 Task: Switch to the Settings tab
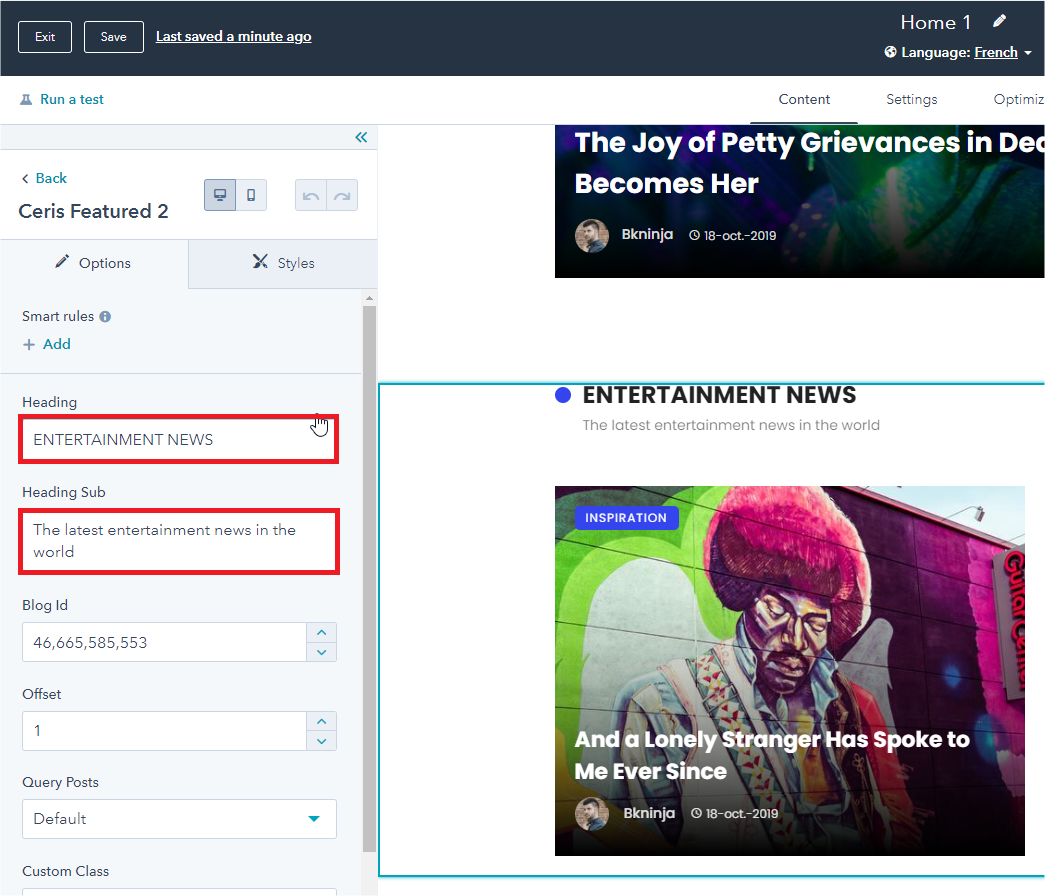[x=911, y=99]
